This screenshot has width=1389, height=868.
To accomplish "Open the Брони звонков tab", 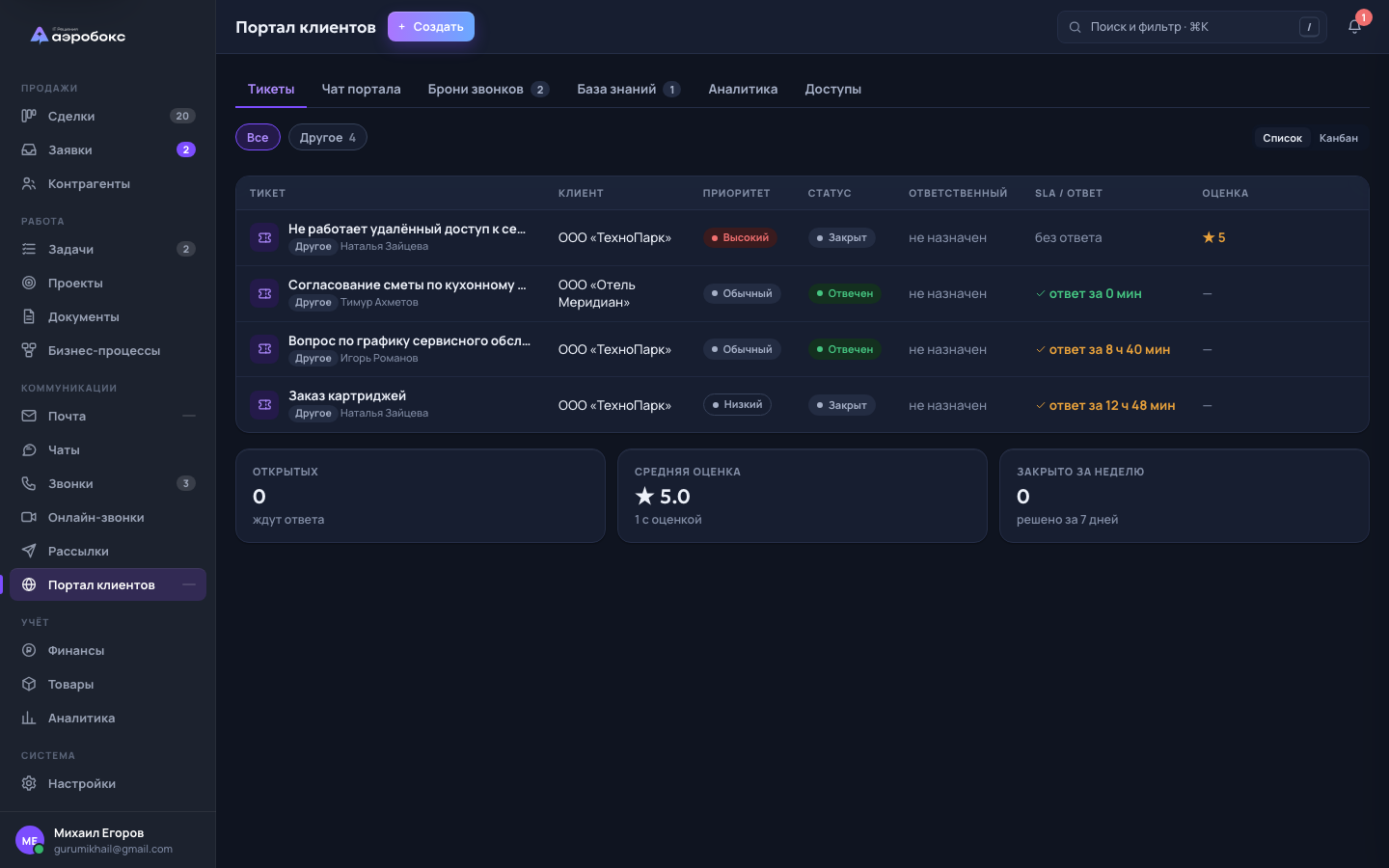I will [488, 89].
